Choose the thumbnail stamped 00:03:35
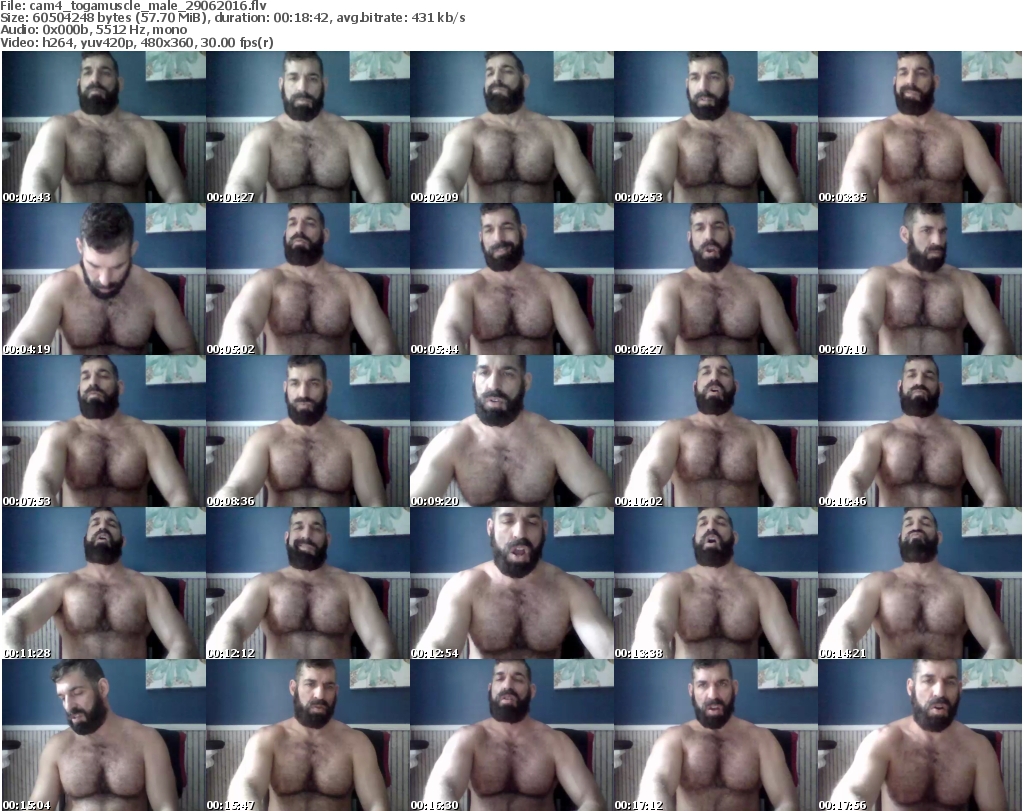This screenshot has height=811, width=1024. [x=920, y=127]
